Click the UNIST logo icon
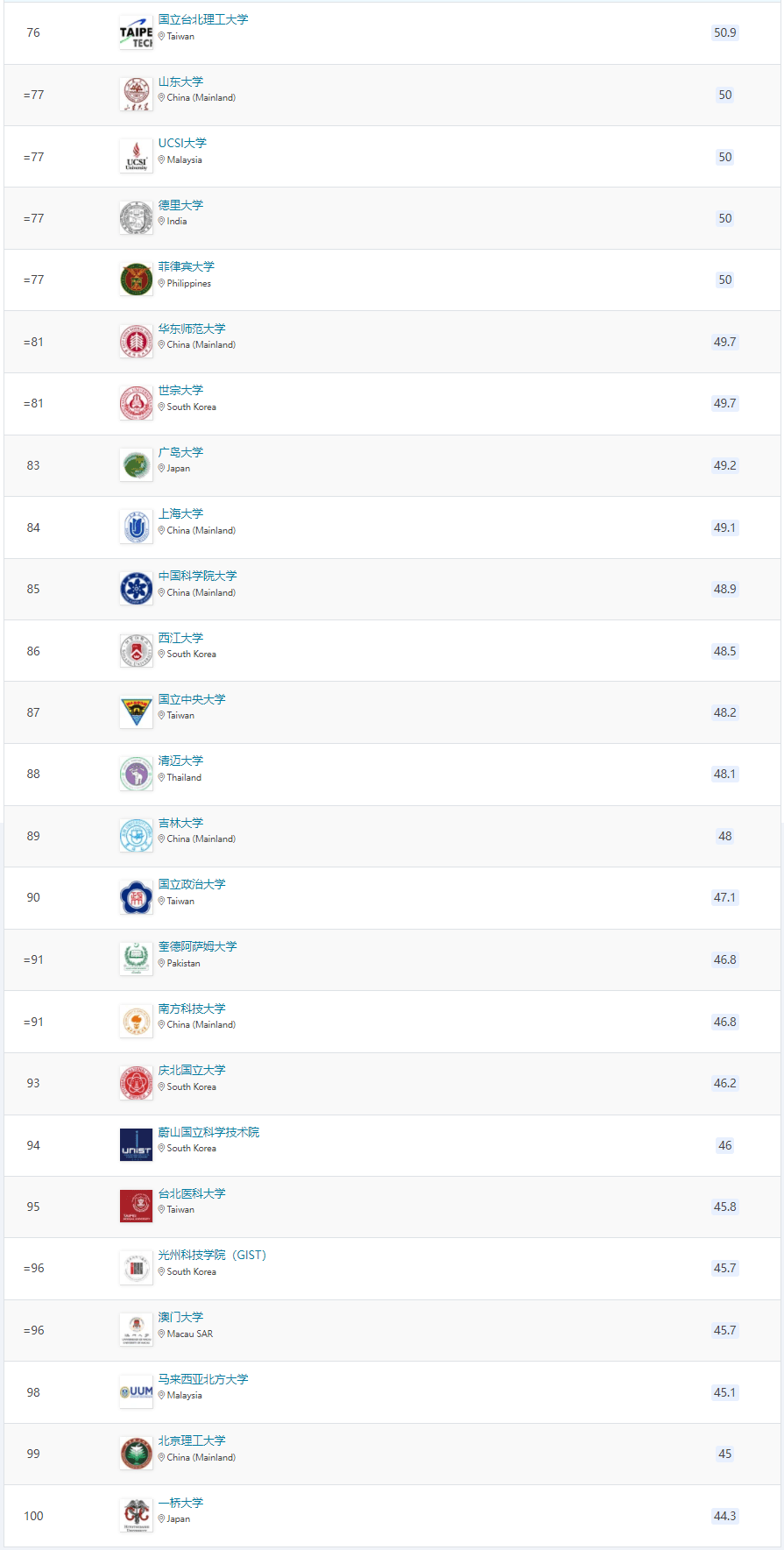The image size is (784, 1550). coord(136,1145)
